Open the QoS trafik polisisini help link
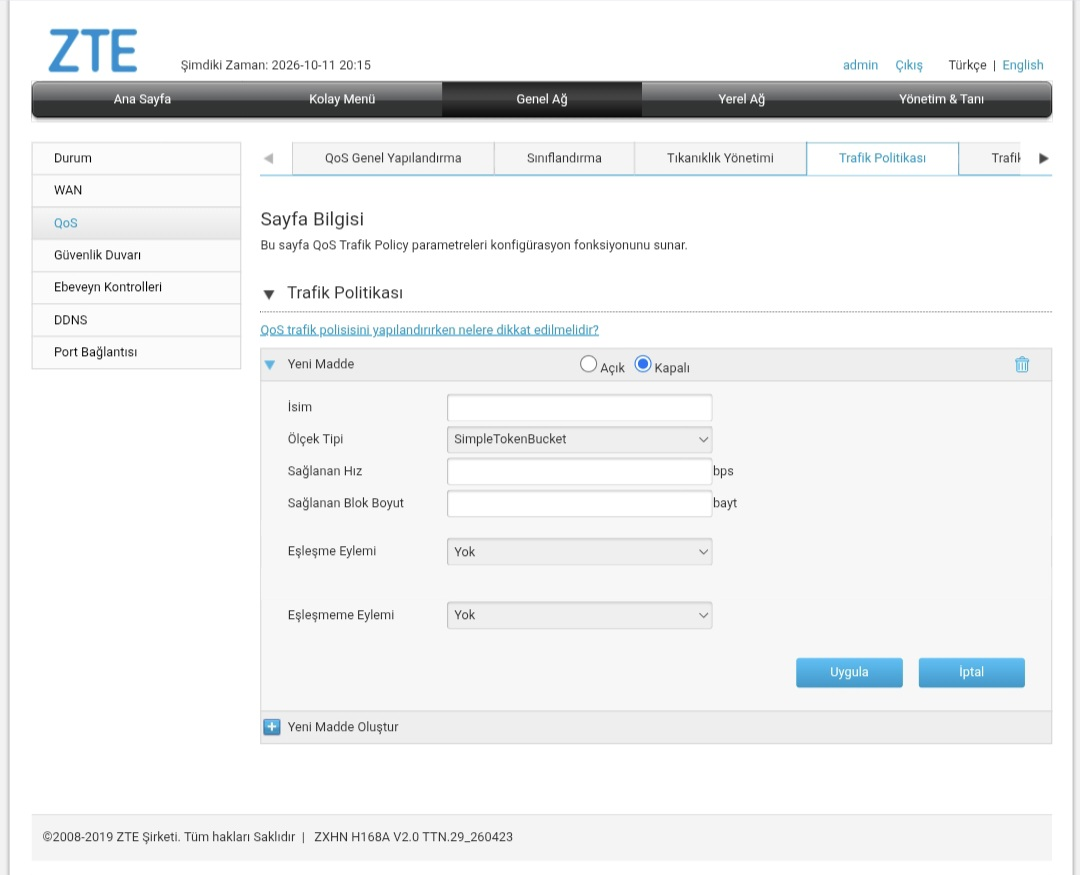Viewport: 1080px width, 875px height. tap(429, 330)
